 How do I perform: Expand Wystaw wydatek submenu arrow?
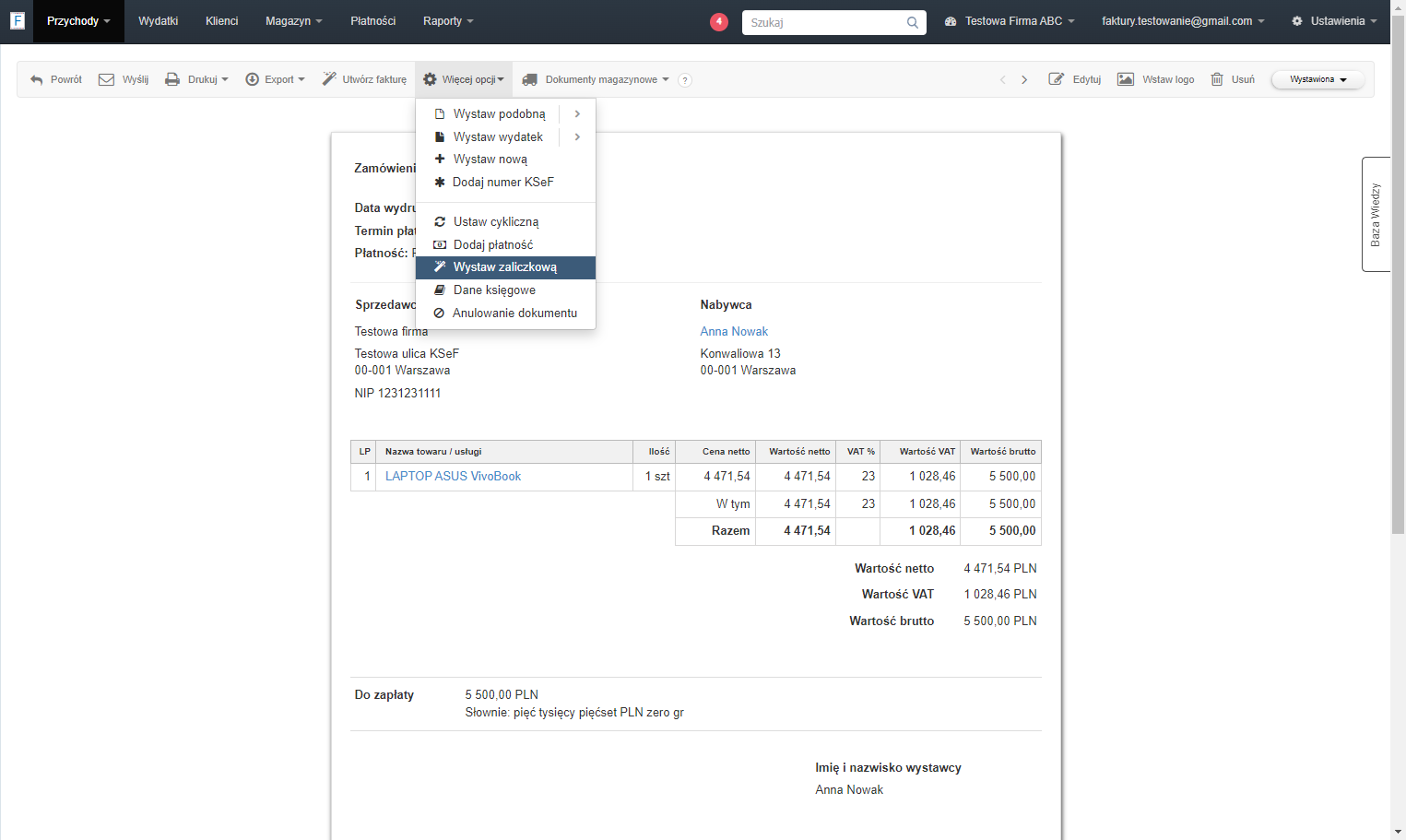577,137
